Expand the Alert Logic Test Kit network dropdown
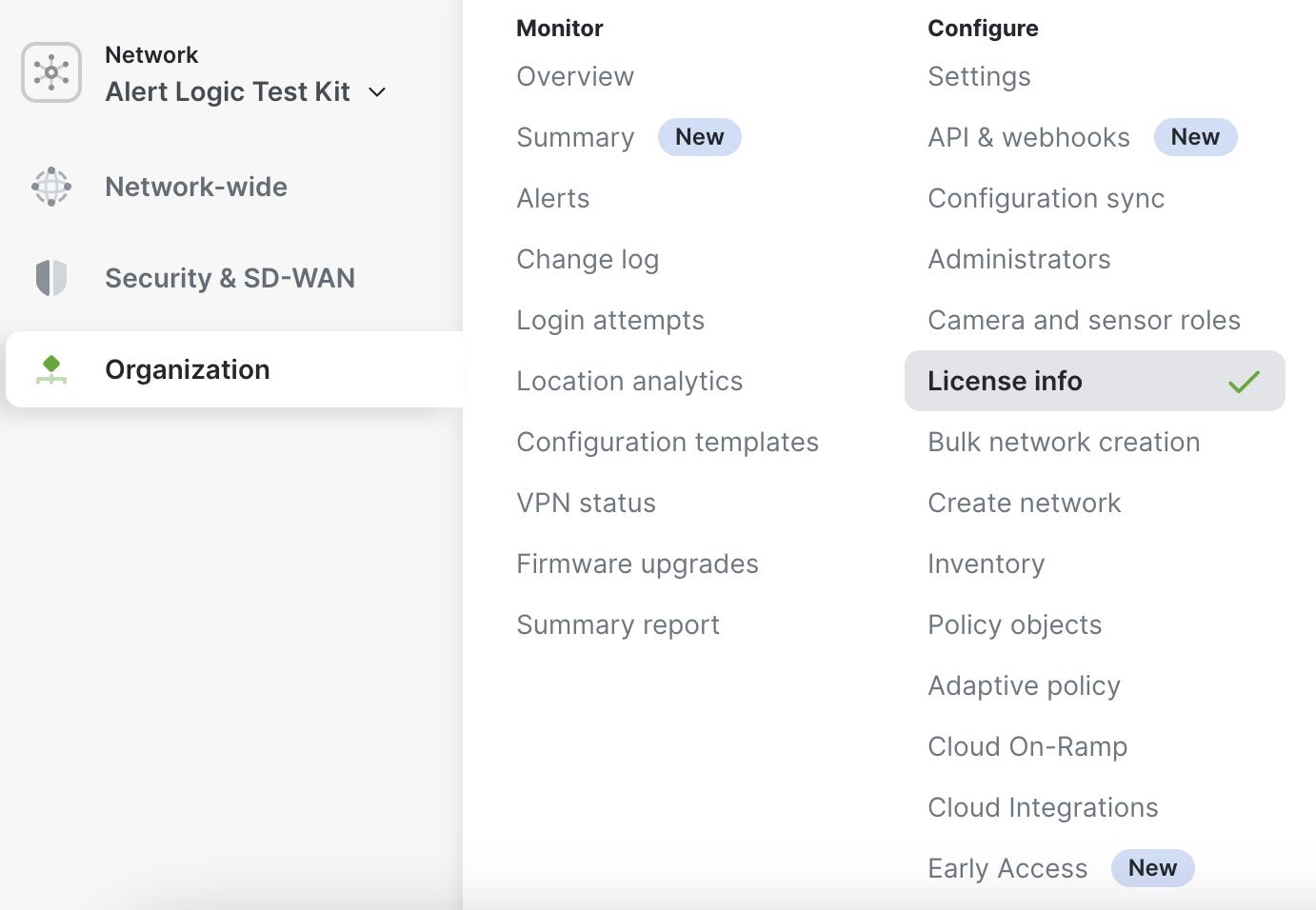This screenshot has width=1316, height=910. [x=377, y=92]
